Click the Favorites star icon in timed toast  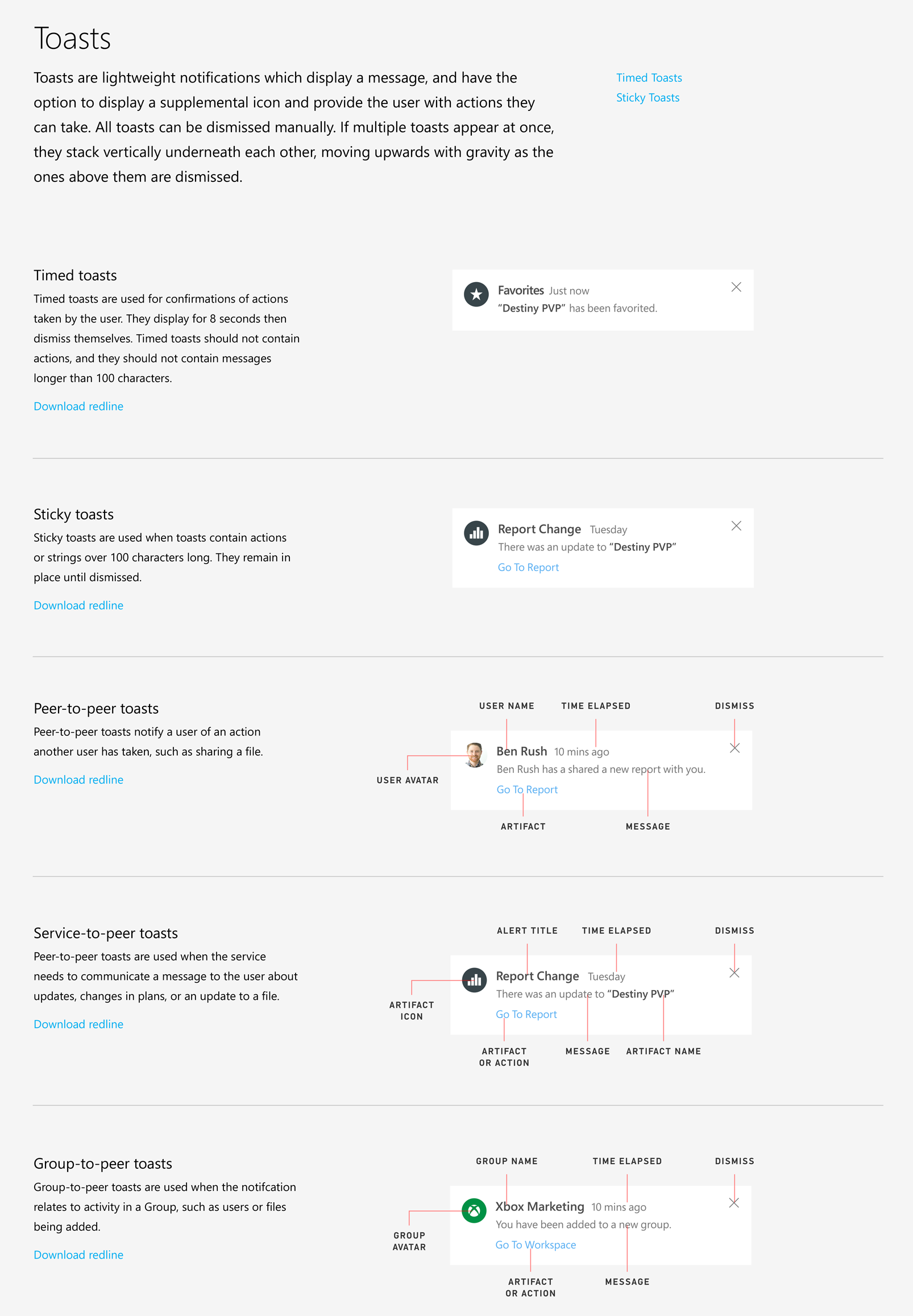(x=476, y=294)
